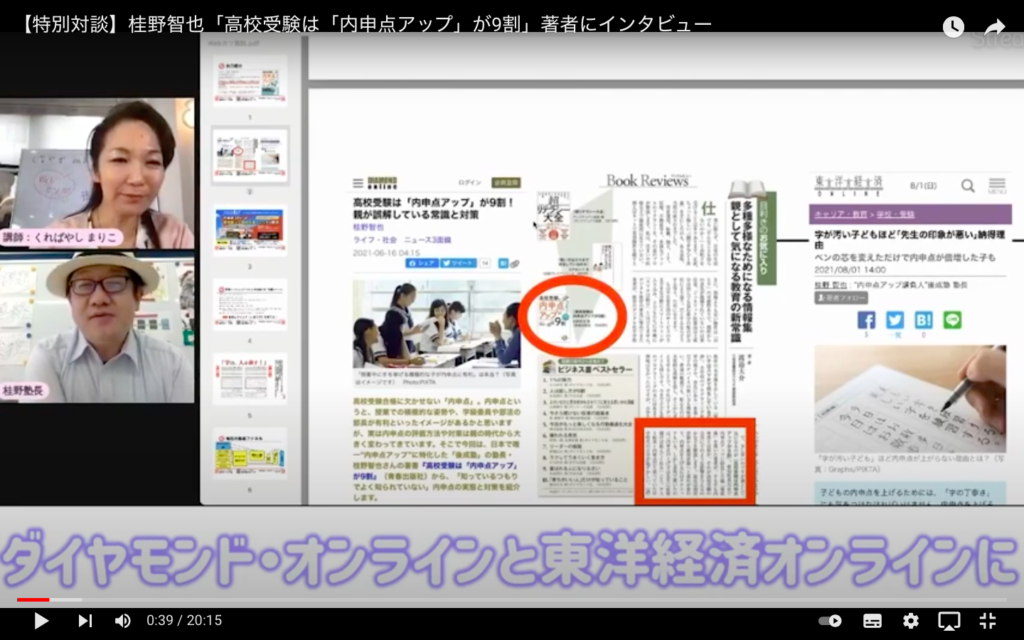This screenshot has height=640, width=1024.
Task: Click the Toyo Keizai date 2021/08/01 14:00
Action: coord(850,269)
